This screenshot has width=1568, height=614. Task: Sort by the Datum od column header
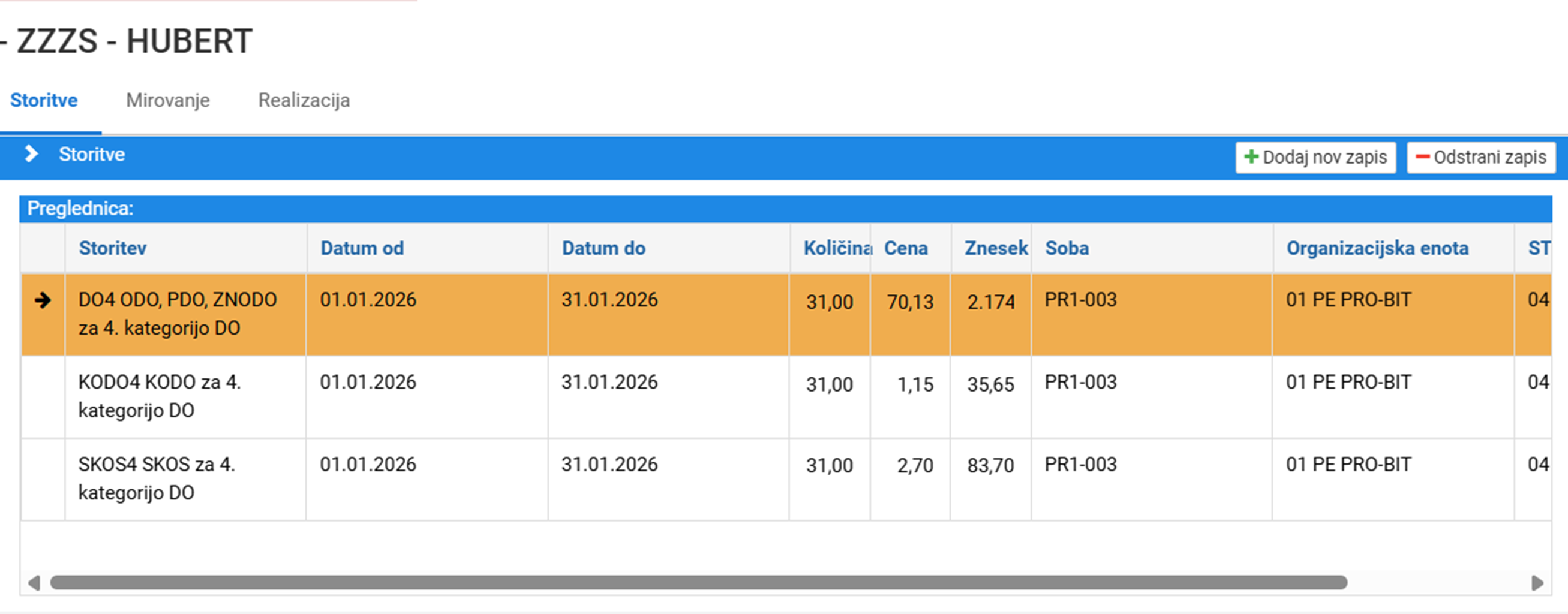(362, 248)
